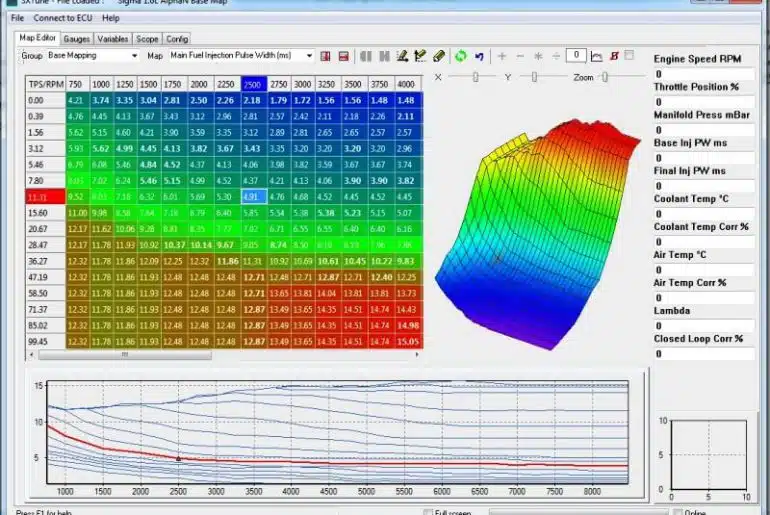Click the Manifold Press mBar value field
This screenshot has width=770, height=515.
[x=704, y=130]
